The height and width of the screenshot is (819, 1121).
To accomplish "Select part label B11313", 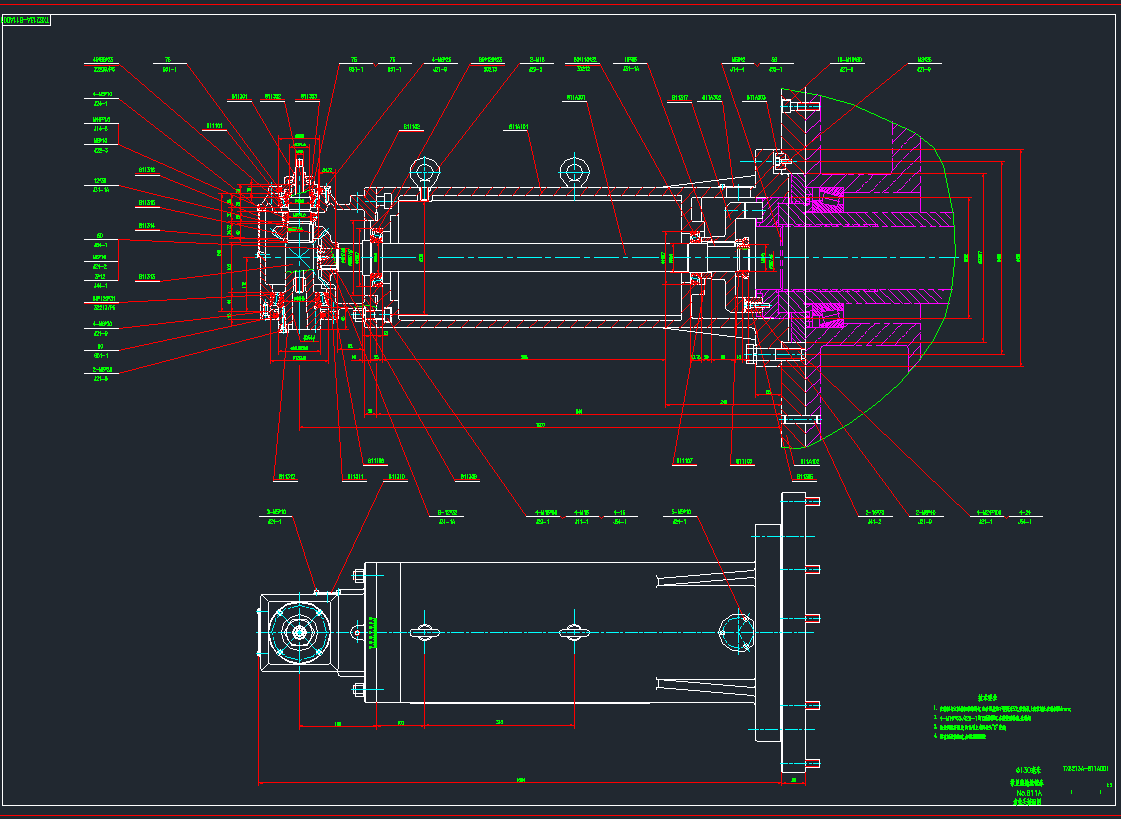I will [147, 277].
